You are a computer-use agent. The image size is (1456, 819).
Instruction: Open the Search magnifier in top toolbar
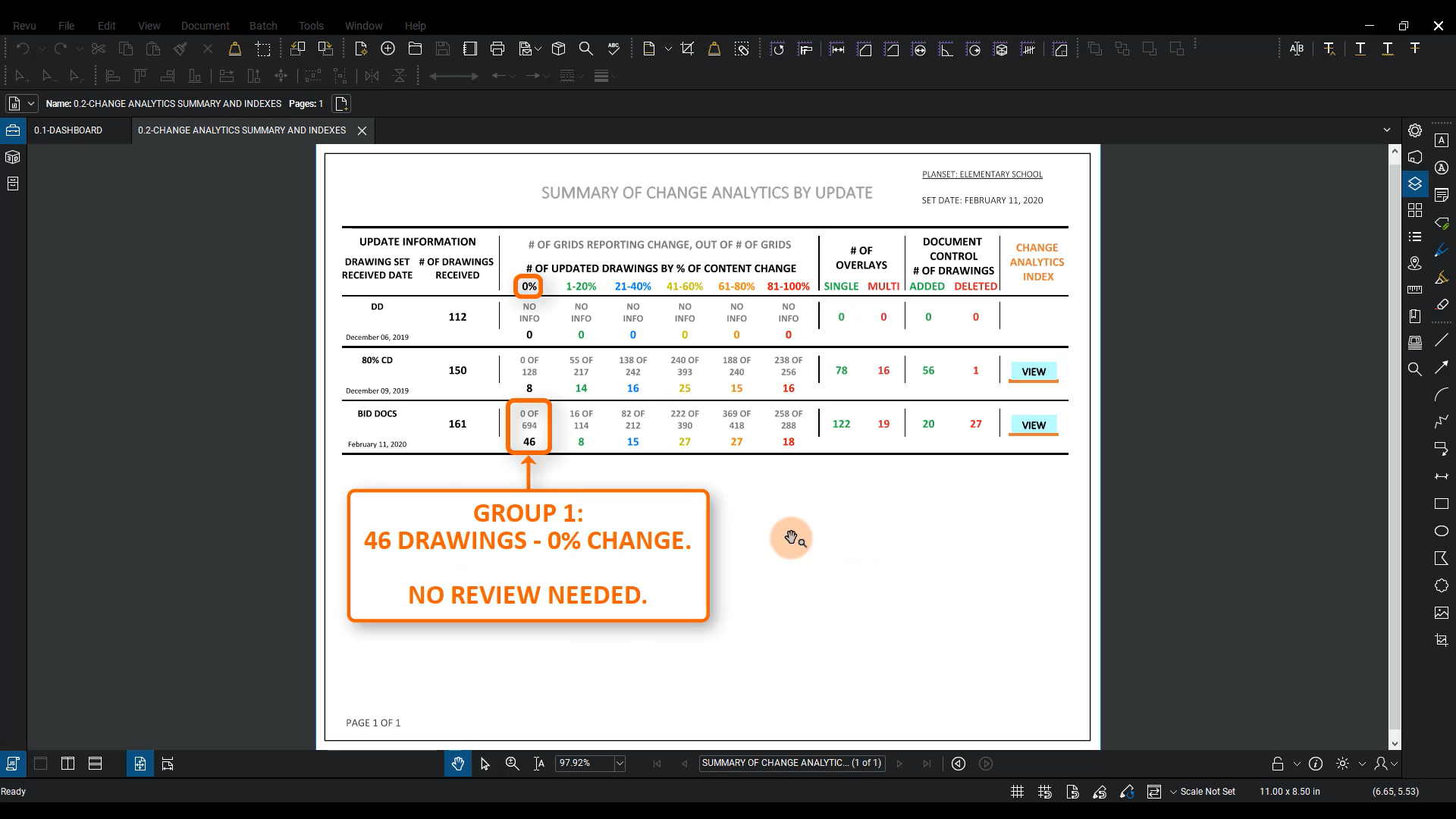click(x=585, y=49)
